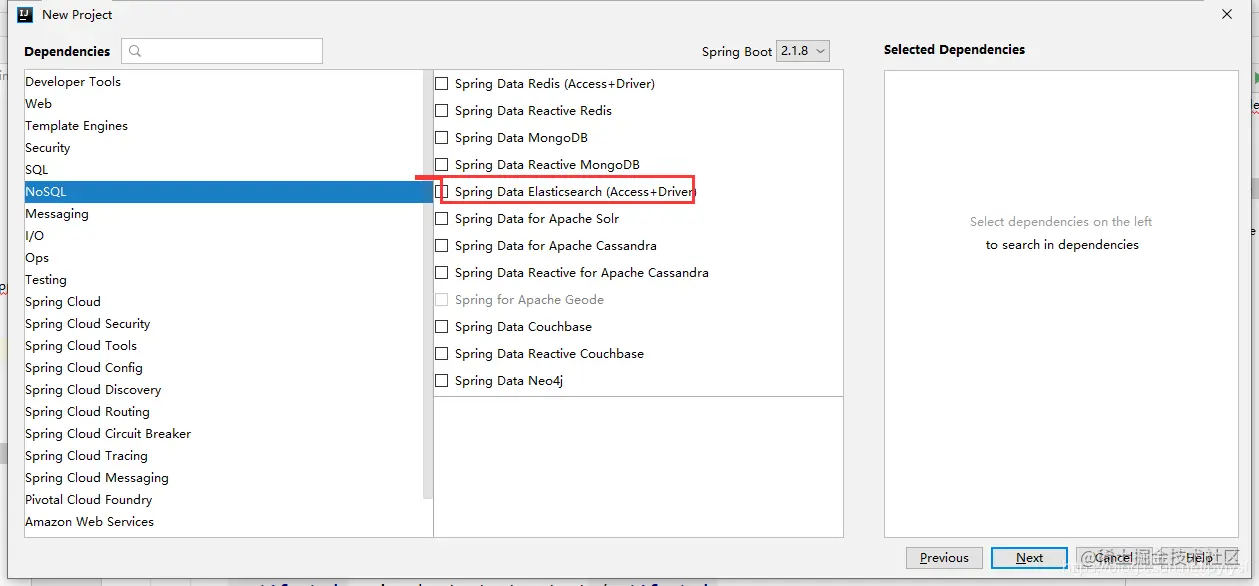Image resolution: width=1259 pixels, height=586 pixels.
Task: Select the NoSQL category
Action: [x=228, y=192]
